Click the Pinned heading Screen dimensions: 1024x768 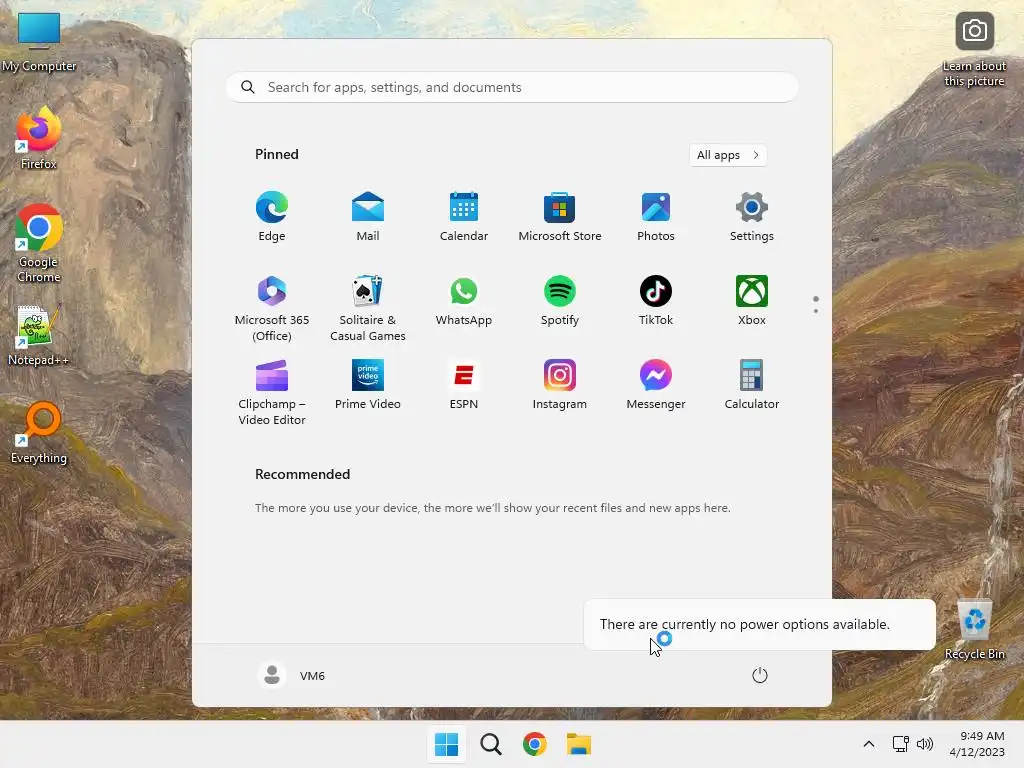coord(277,154)
